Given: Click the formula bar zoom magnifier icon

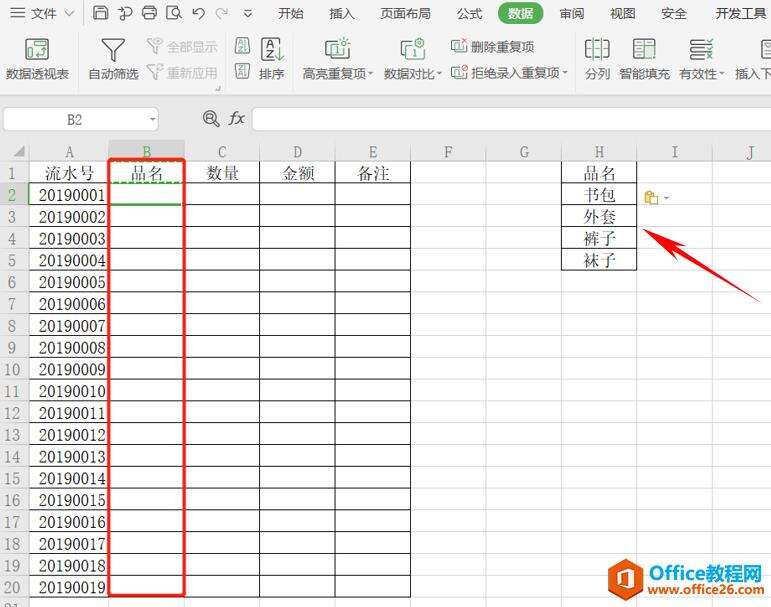Looking at the screenshot, I should coord(211,119).
